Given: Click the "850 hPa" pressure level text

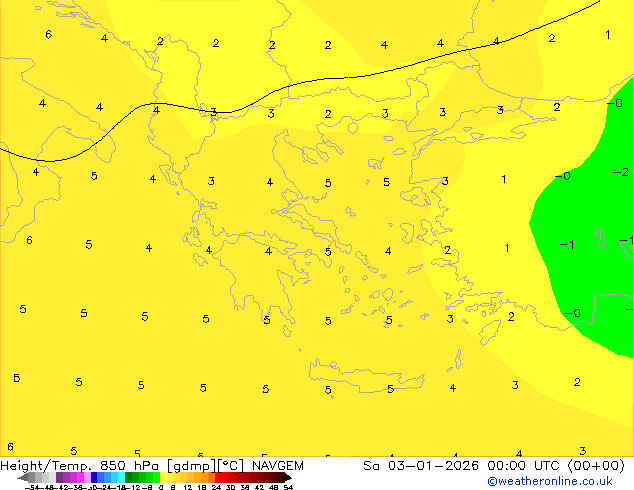Looking at the screenshot, I should click(129, 466).
